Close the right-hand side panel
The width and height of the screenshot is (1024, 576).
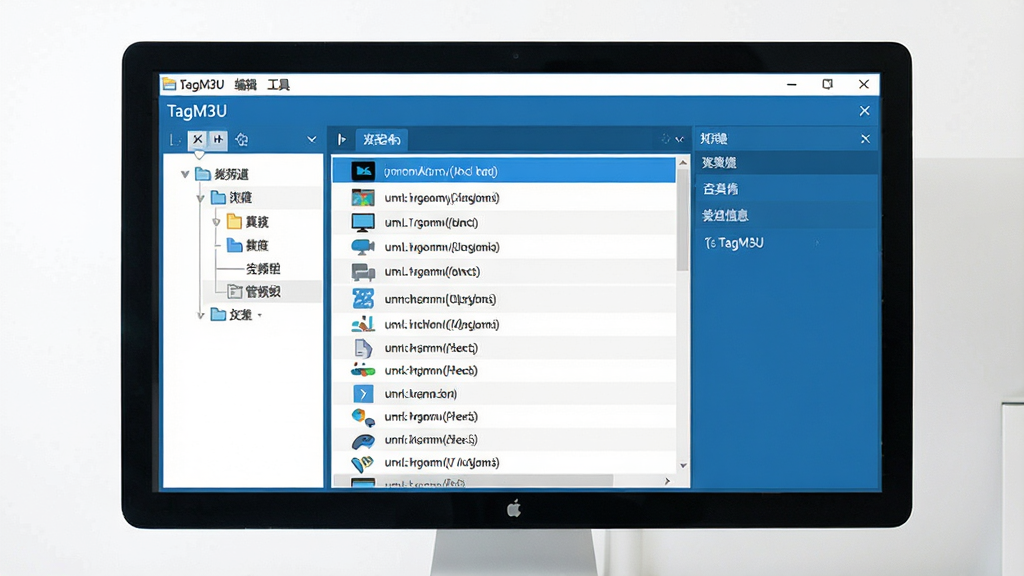click(x=865, y=139)
